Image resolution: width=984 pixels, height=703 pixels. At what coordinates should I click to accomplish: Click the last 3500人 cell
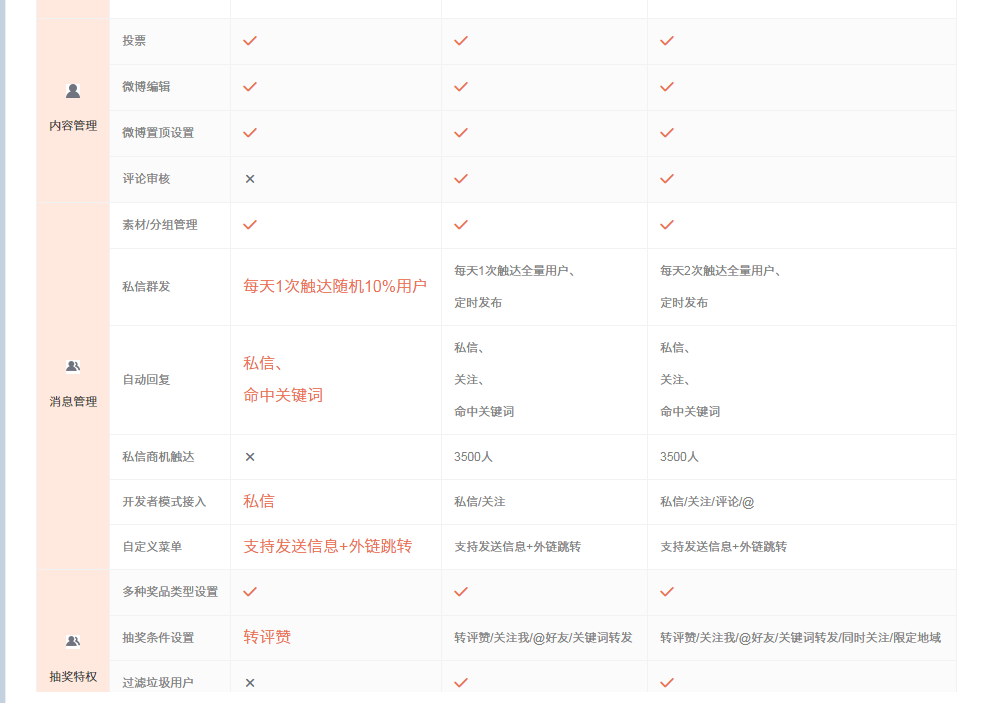(x=679, y=457)
